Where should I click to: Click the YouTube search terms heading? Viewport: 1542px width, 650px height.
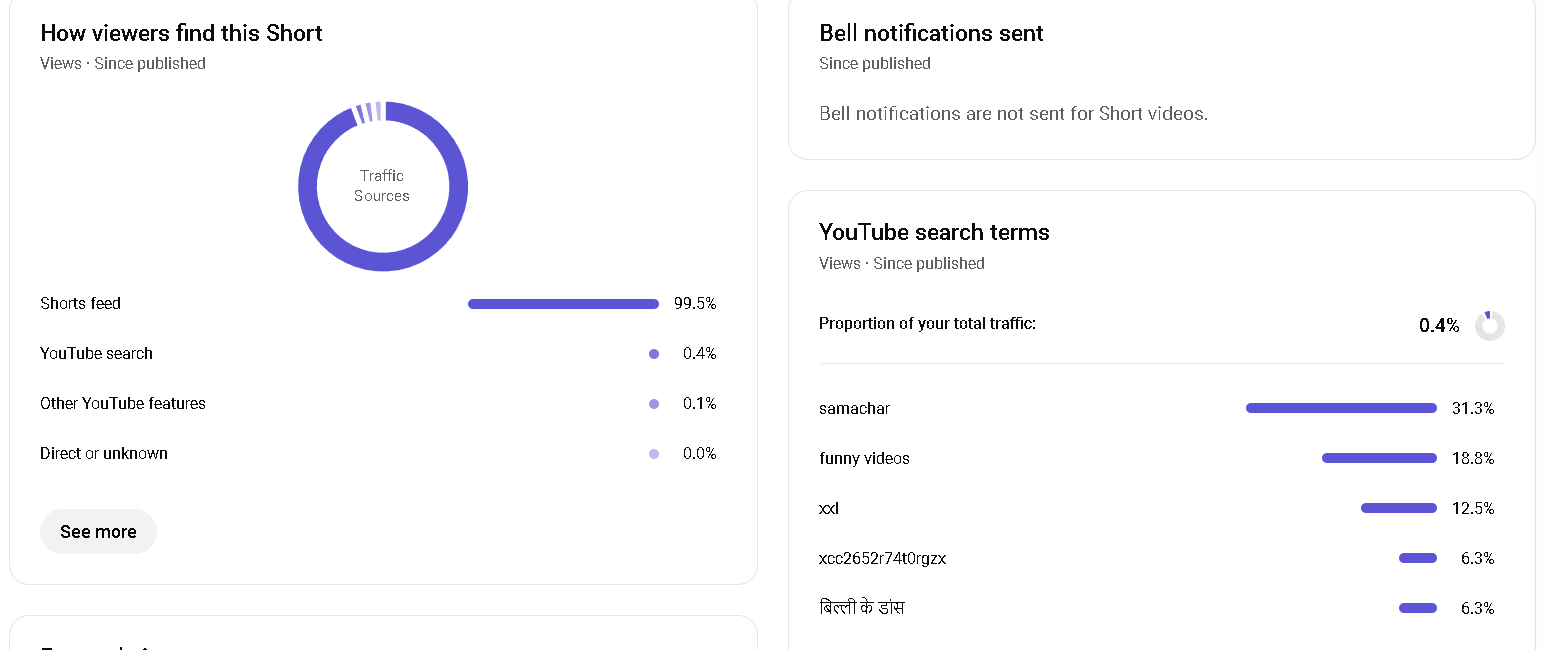click(934, 232)
